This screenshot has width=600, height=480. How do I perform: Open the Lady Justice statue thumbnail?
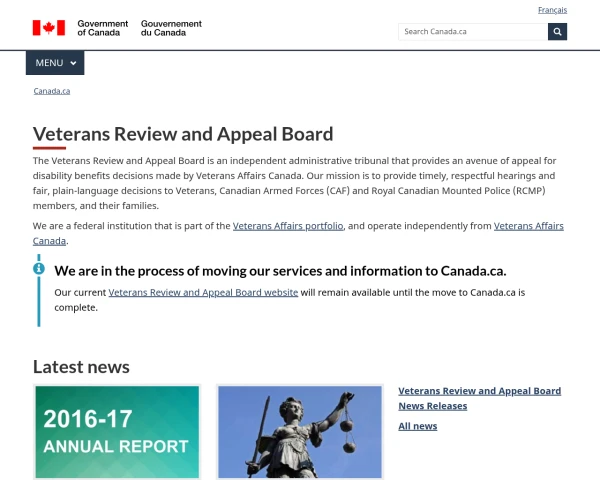[300, 432]
